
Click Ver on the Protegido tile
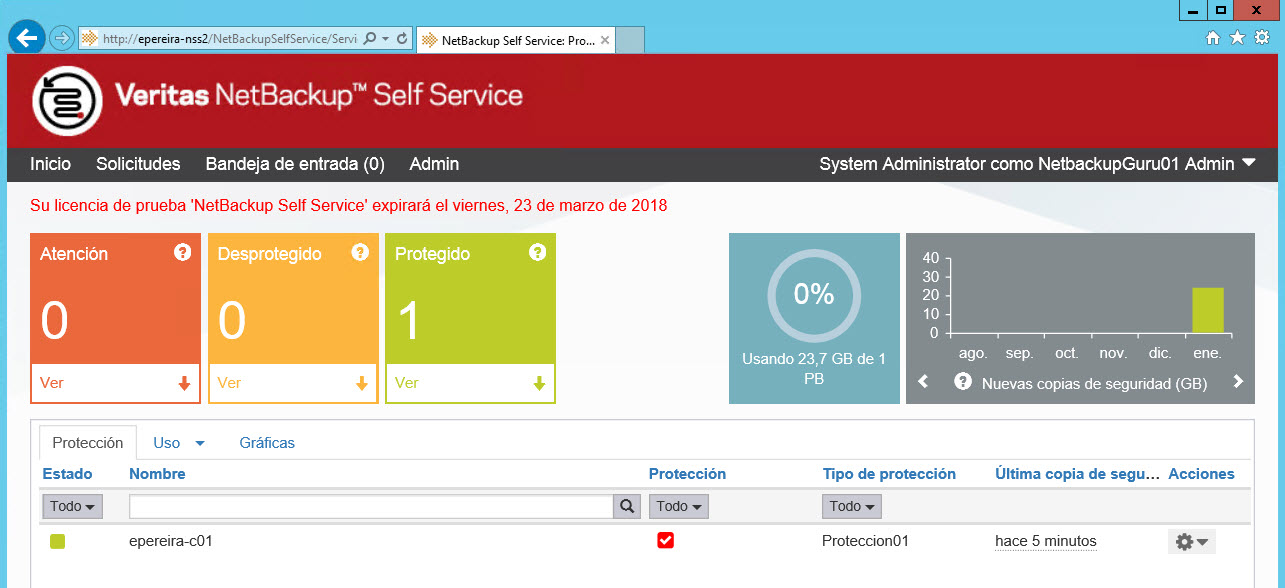[x=407, y=383]
